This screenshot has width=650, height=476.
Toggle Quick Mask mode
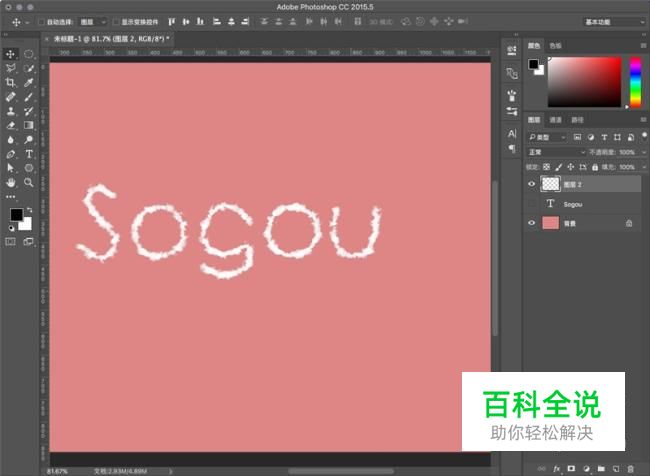(10, 242)
